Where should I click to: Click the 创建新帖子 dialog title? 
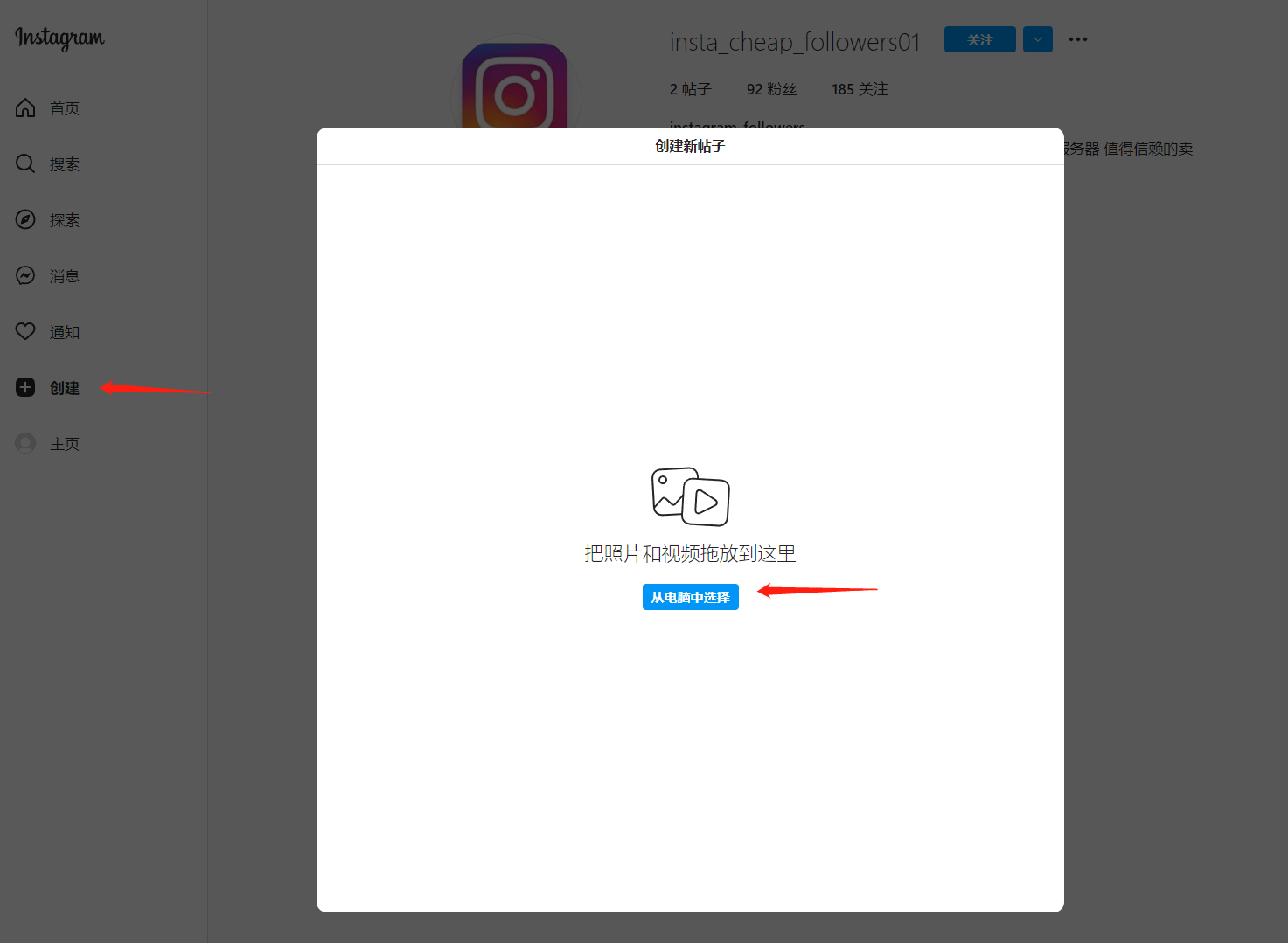click(691, 146)
